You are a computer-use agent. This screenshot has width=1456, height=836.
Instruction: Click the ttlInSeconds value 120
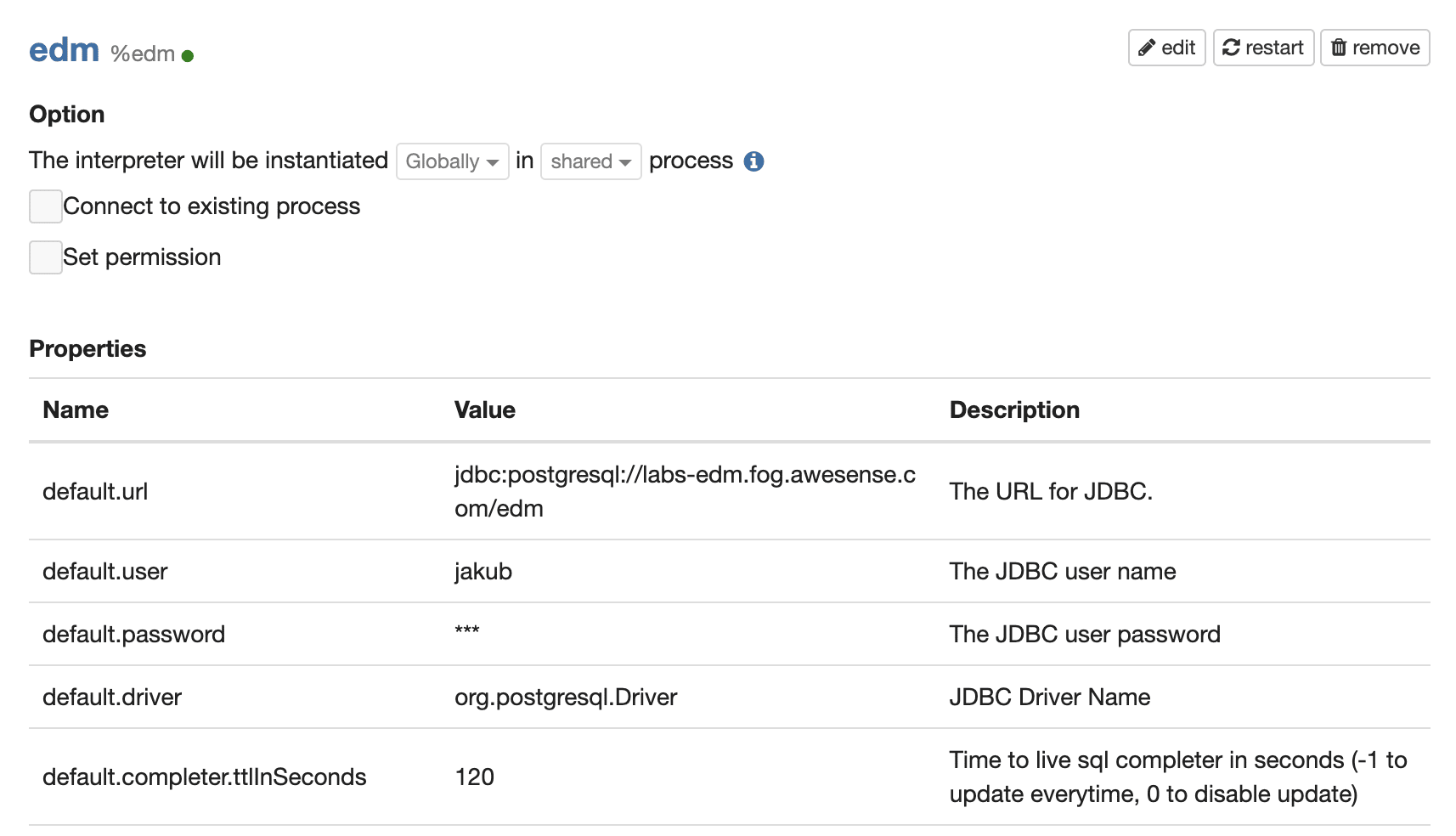coord(475,777)
